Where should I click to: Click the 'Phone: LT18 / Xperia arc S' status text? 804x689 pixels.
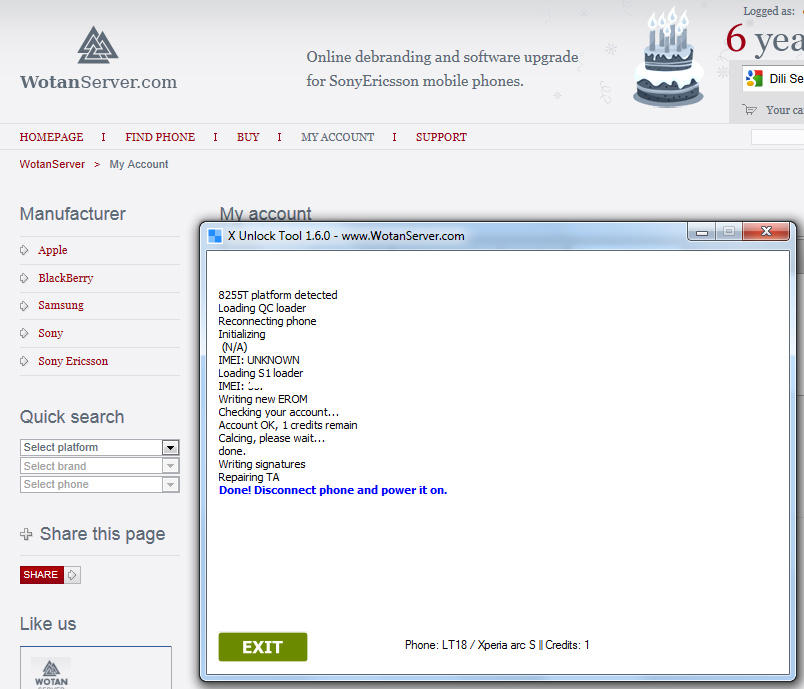[x=470, y=645]
